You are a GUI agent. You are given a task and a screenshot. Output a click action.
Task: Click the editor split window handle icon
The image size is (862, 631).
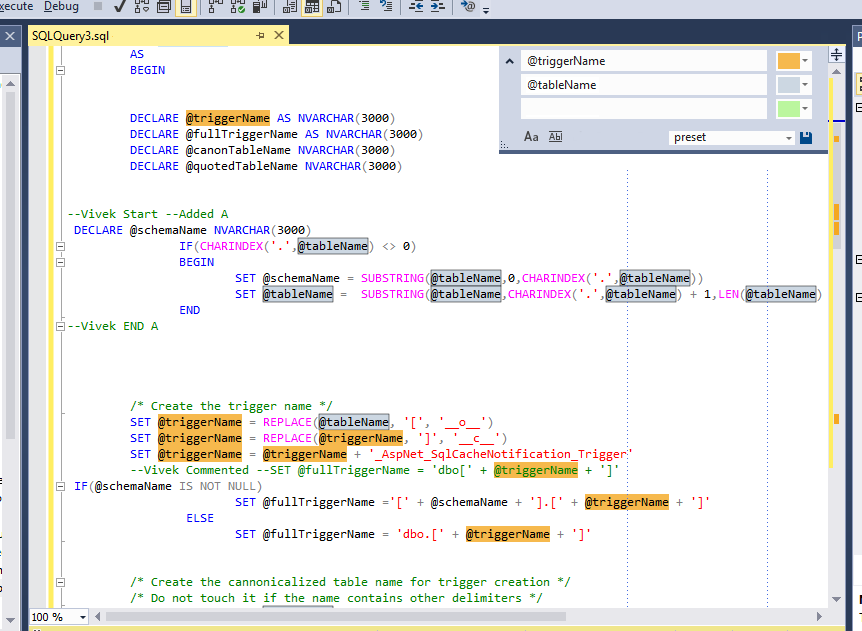pos(836,54)
